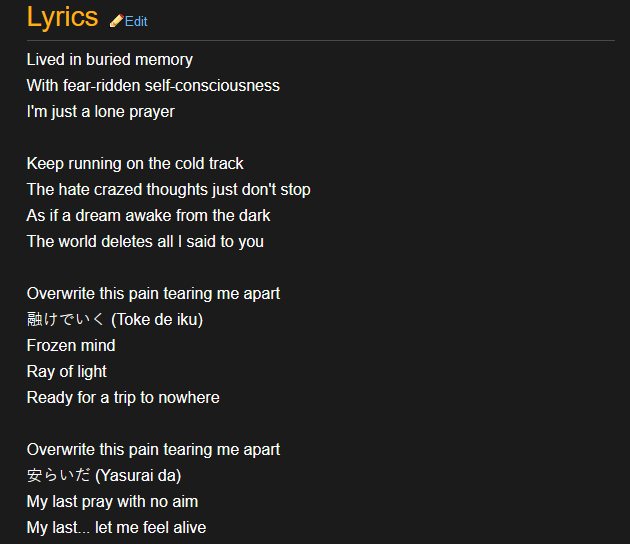
Task: Click 'Keep running on the cold track'
Action: 135,164
